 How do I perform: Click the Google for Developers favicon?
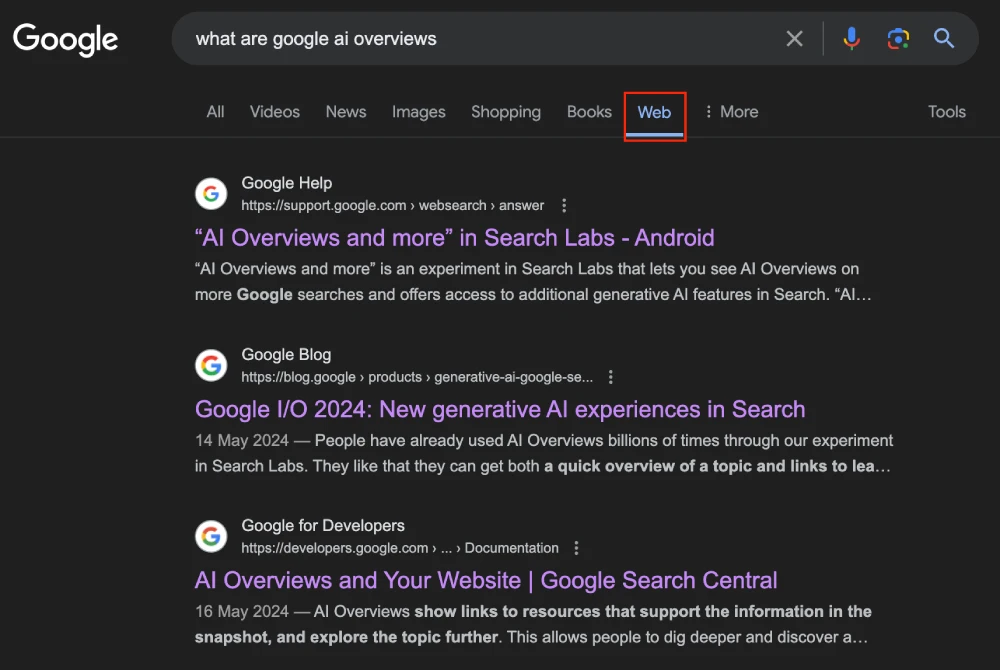coord(210,537)
